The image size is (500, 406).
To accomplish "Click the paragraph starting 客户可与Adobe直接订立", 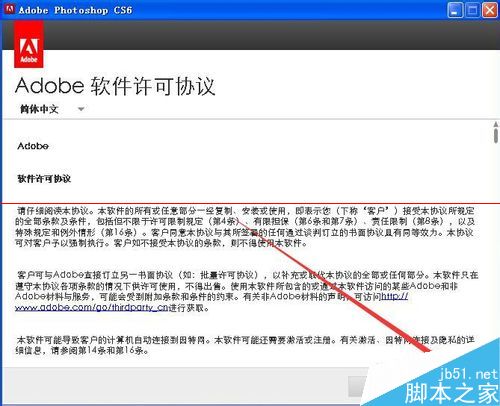I will click(x=247, y=291).
